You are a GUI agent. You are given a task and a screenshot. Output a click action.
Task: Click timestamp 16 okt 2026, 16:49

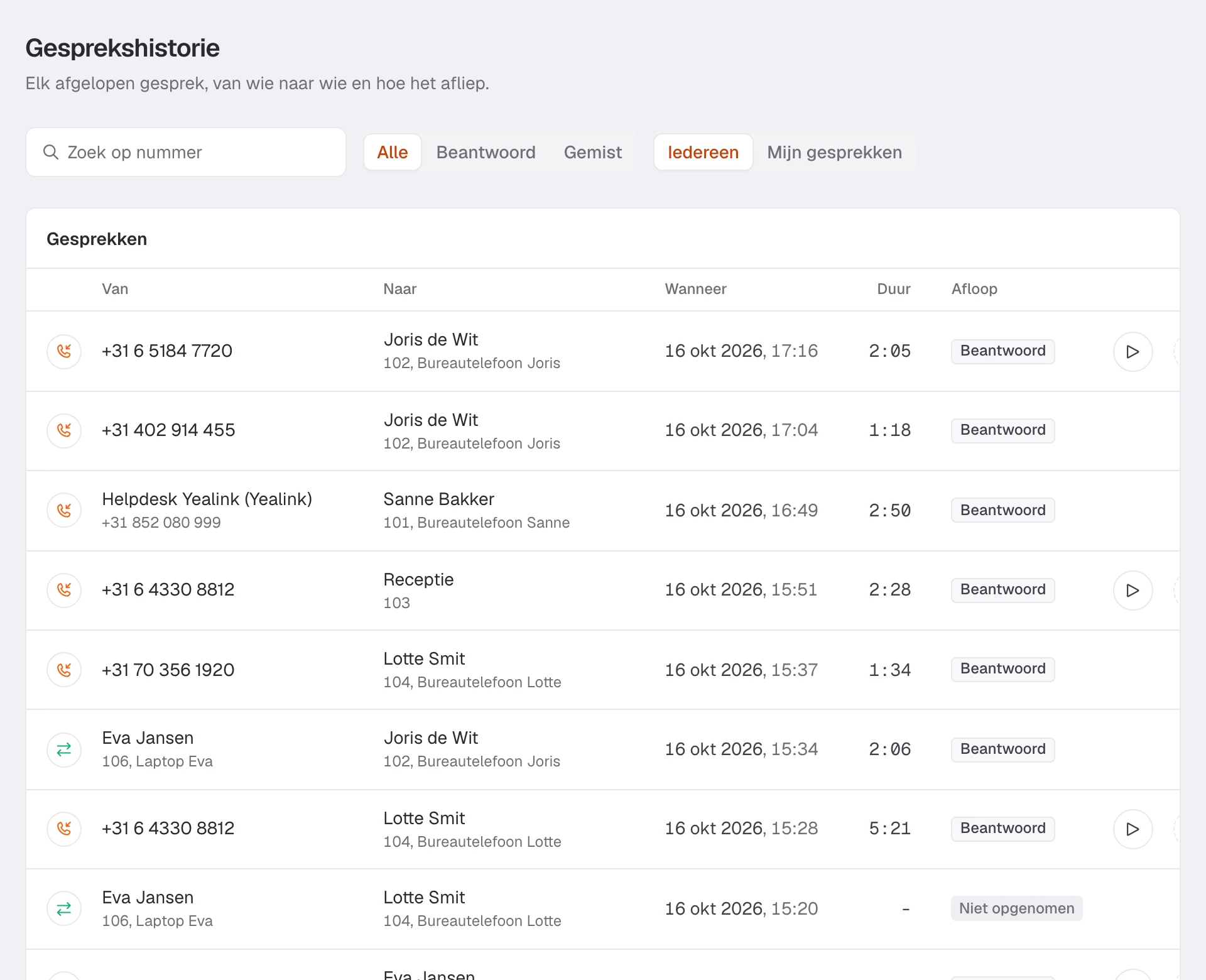(x=741, y=510)
